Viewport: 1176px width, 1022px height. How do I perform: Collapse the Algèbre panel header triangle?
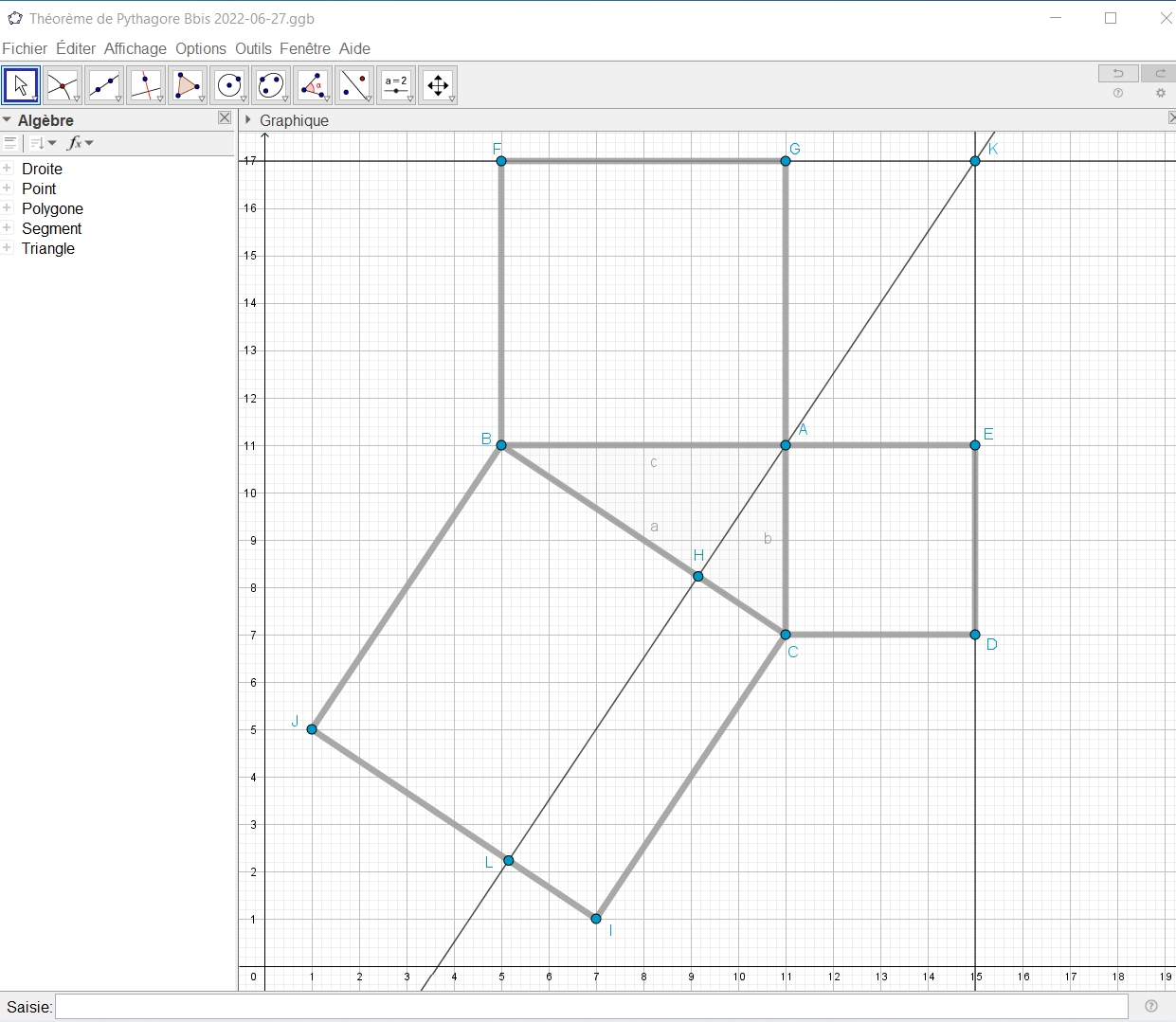point(7,120)
